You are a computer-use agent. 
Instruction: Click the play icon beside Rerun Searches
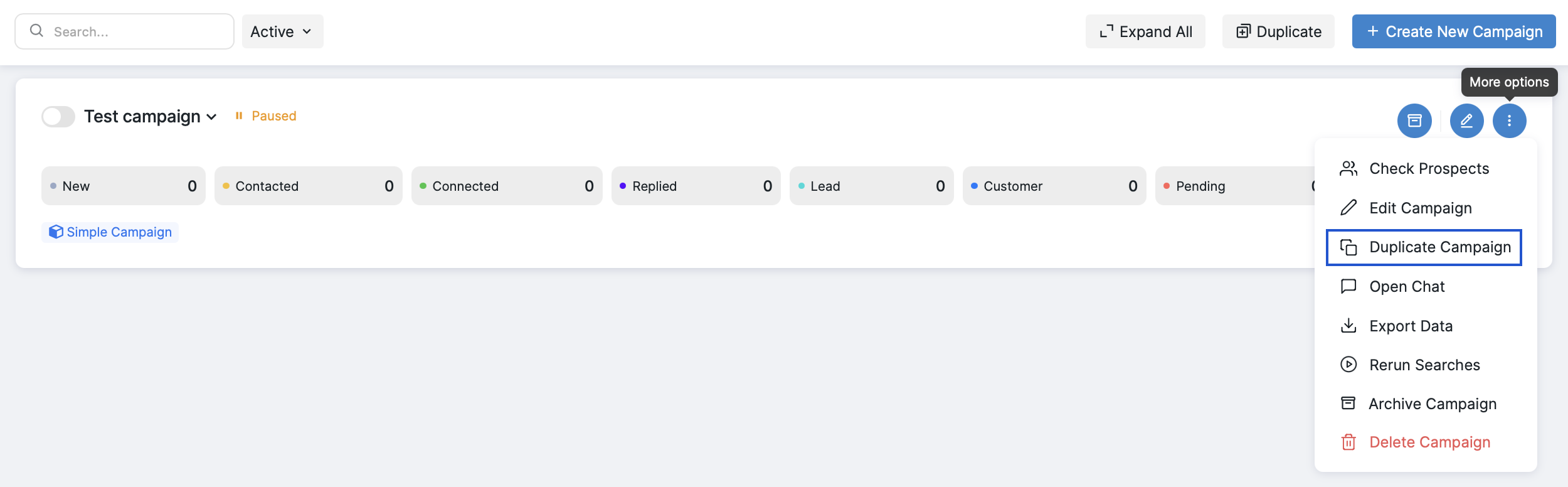[x=1348, y=365]
